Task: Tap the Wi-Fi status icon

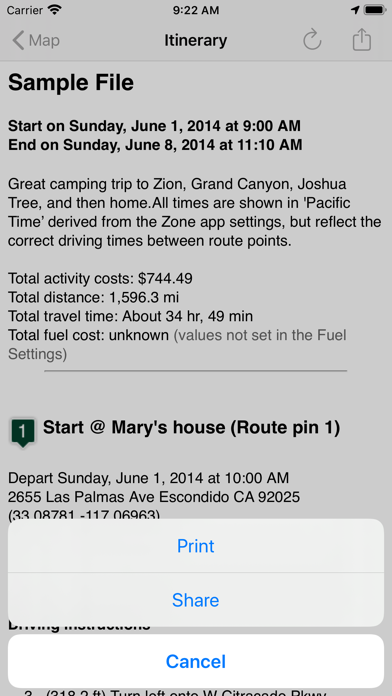Action: coord(55,10)
